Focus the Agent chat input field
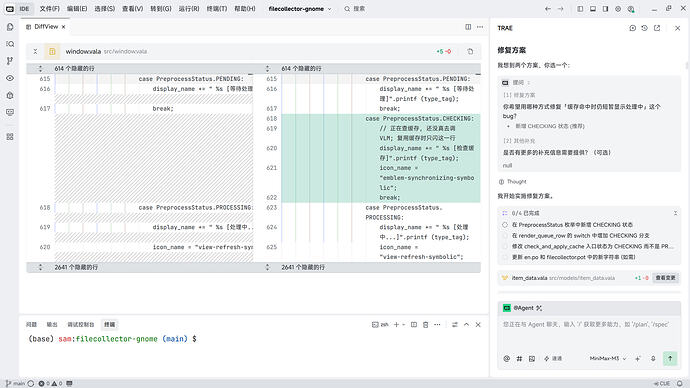Screen dimensions: 690x388 pyautogui.click(x=589, y=332)
